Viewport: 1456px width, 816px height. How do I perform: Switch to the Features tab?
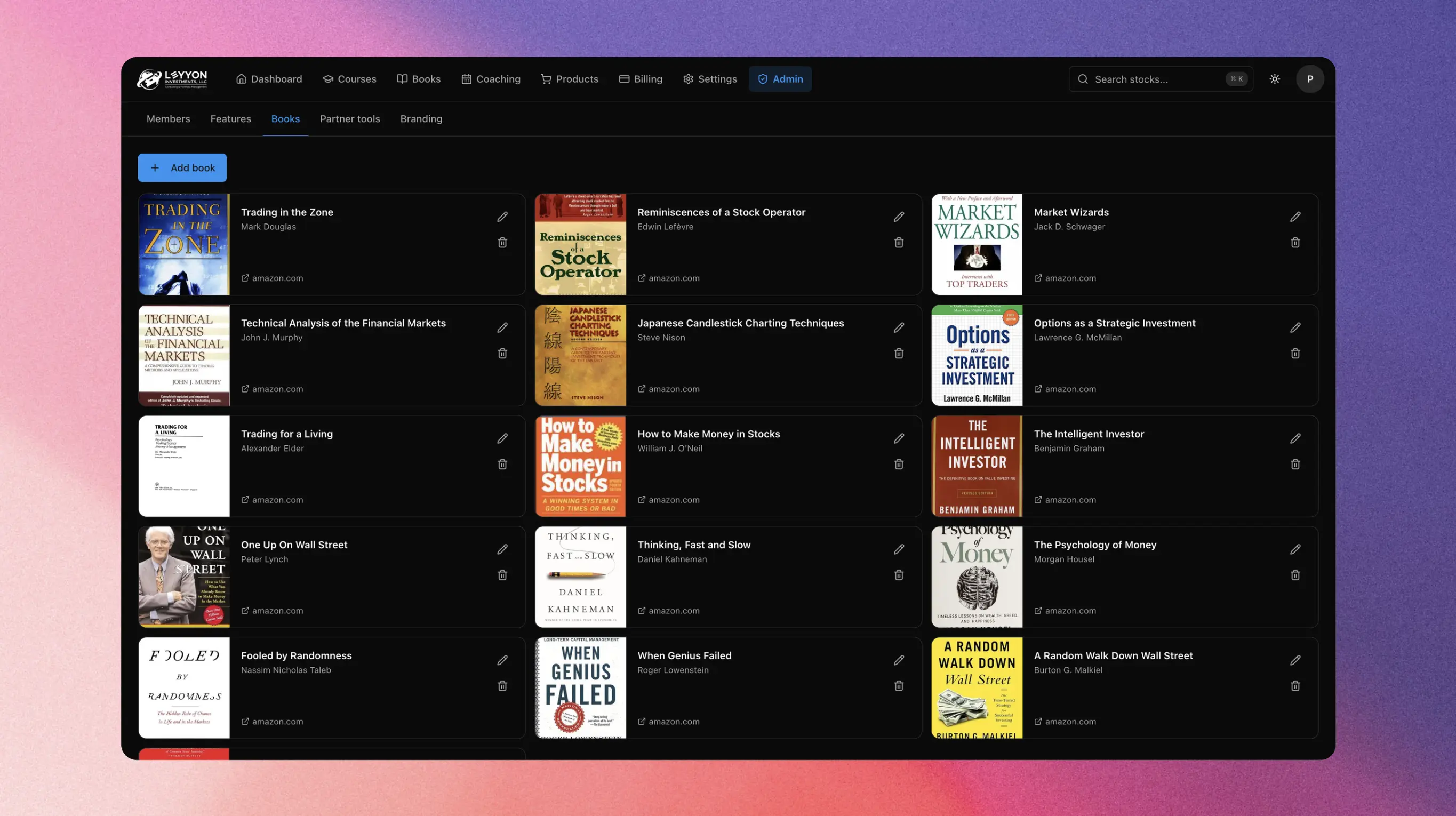pos(230,119)
